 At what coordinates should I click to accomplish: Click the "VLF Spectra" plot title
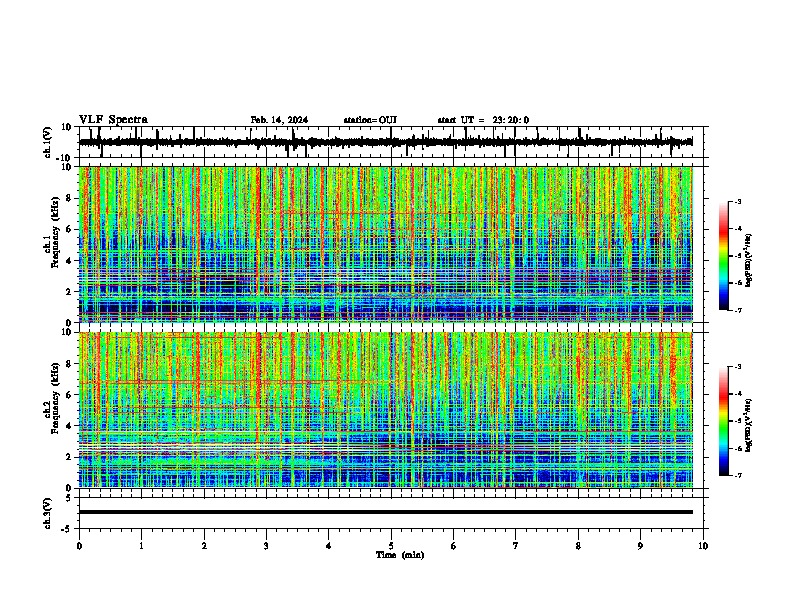[113, 120]
